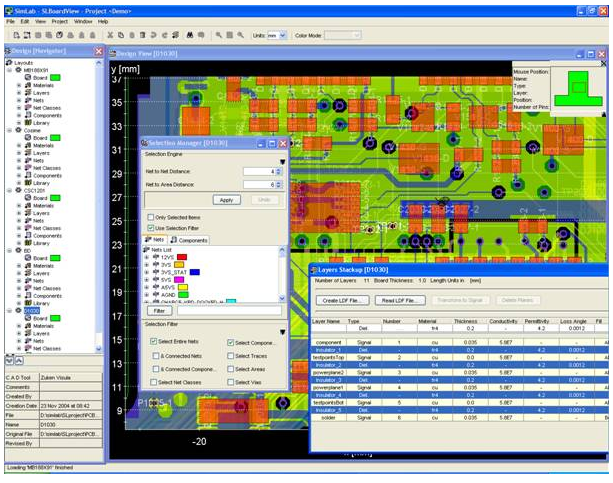Image resolution: width=613 pixels, height=483 pixels.
Task: Click the Filter button under Nets List
Action: pos(159,311)
